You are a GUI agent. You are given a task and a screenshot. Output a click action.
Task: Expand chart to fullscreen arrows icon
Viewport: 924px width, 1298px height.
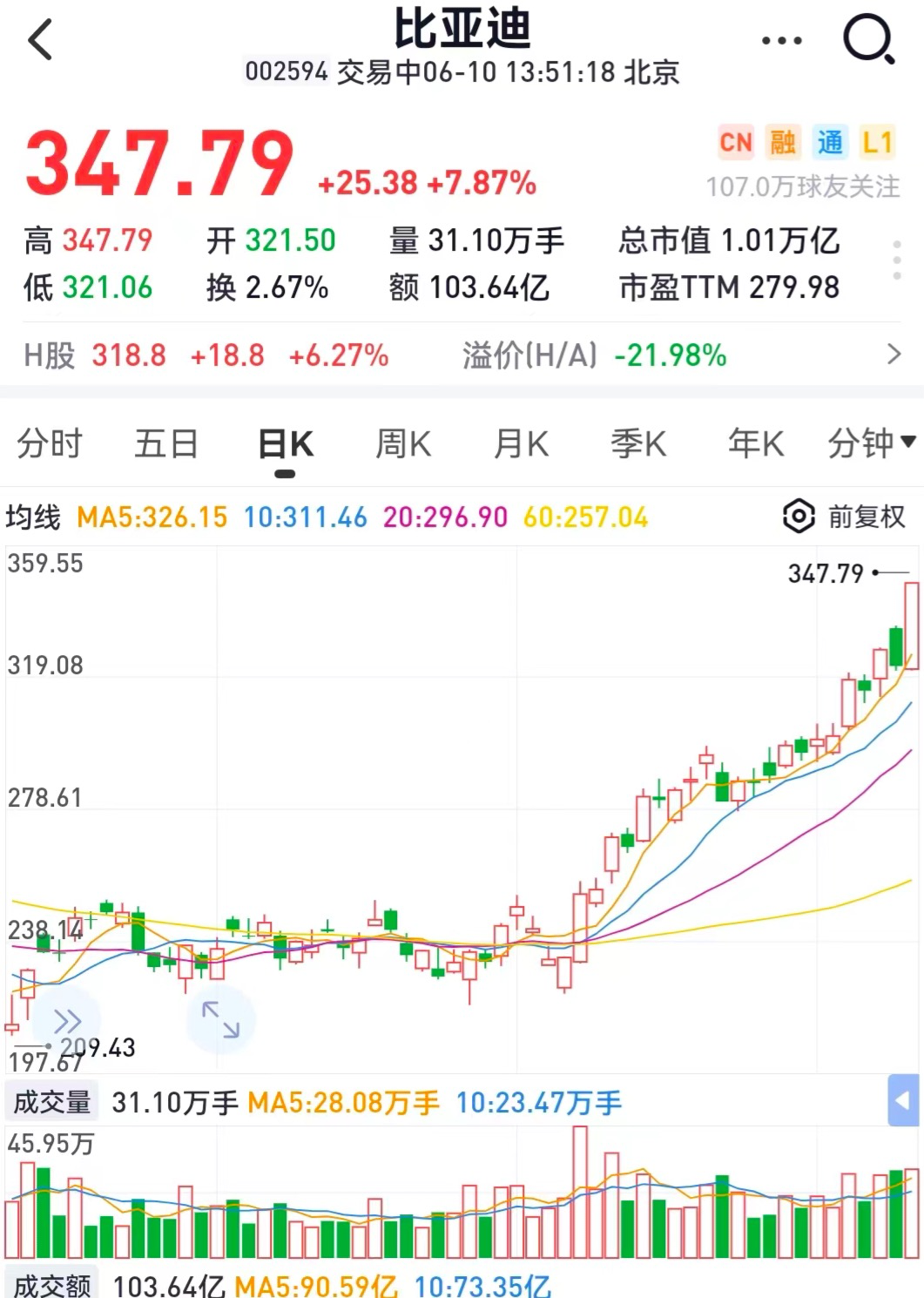pyautogui.click(x=220, y=1019)
